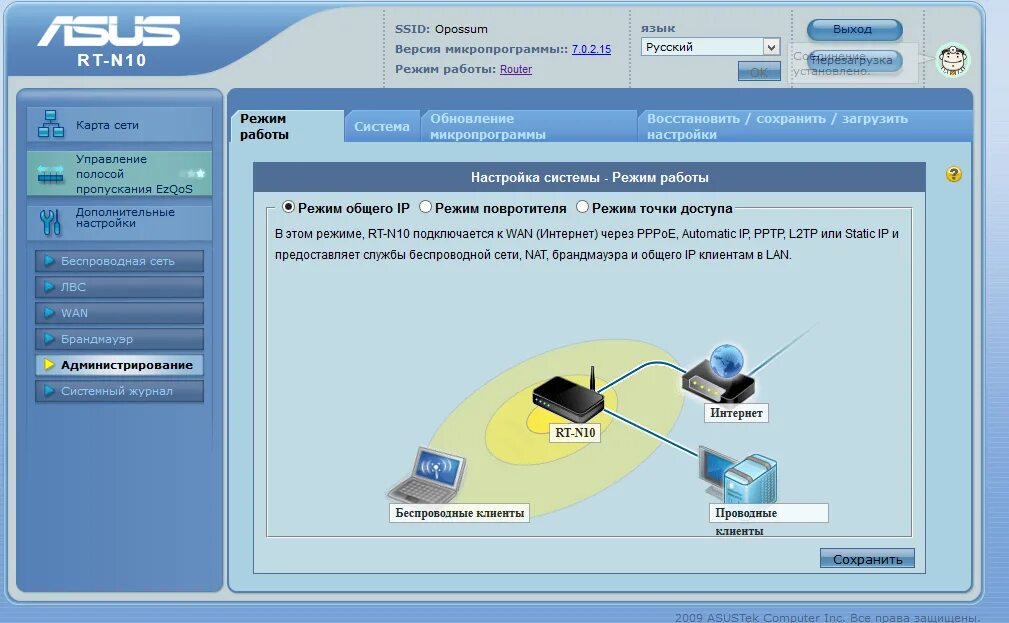
Task: Open the network map icon
Action: pos(51,124)
